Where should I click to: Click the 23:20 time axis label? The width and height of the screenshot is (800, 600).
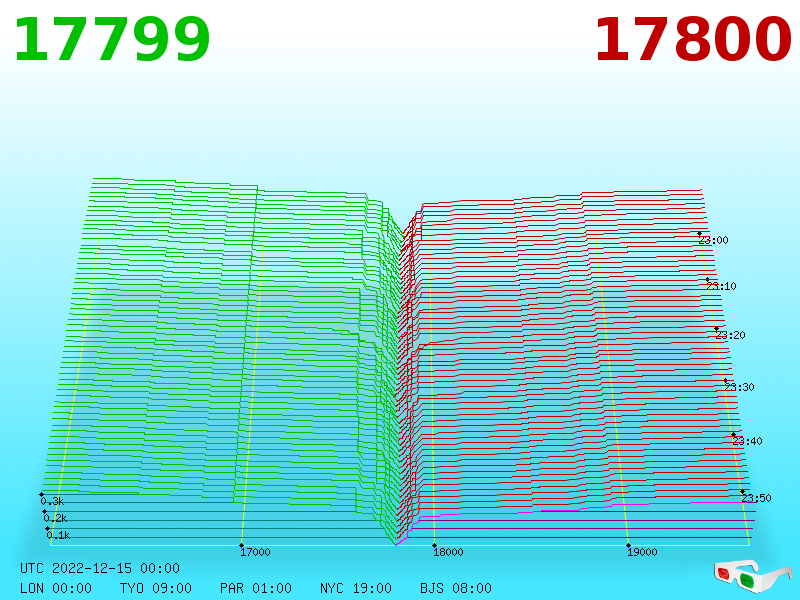point(730,335)
